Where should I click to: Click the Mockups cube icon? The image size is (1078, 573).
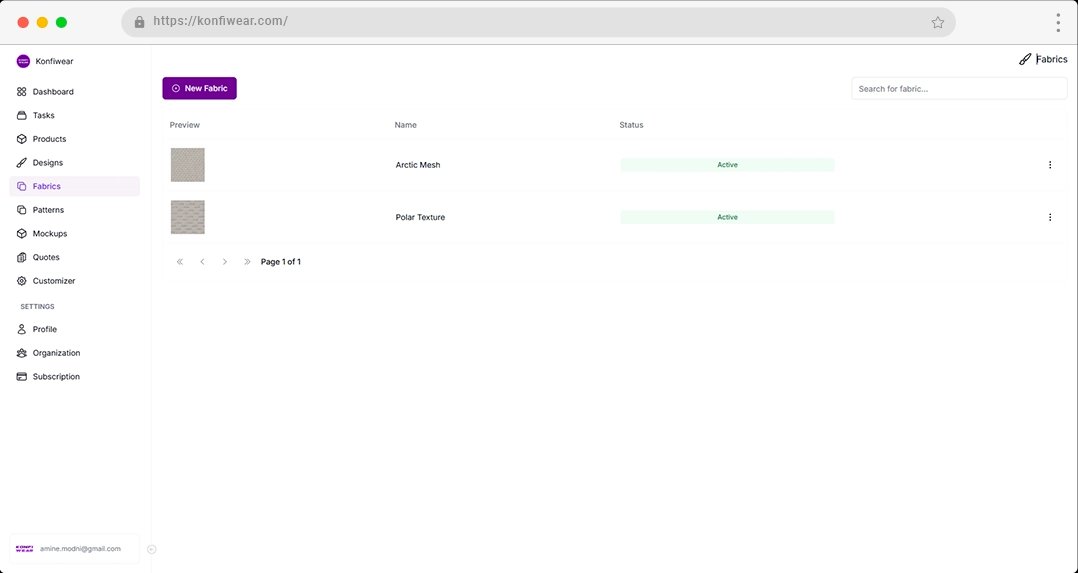point(22,234)
